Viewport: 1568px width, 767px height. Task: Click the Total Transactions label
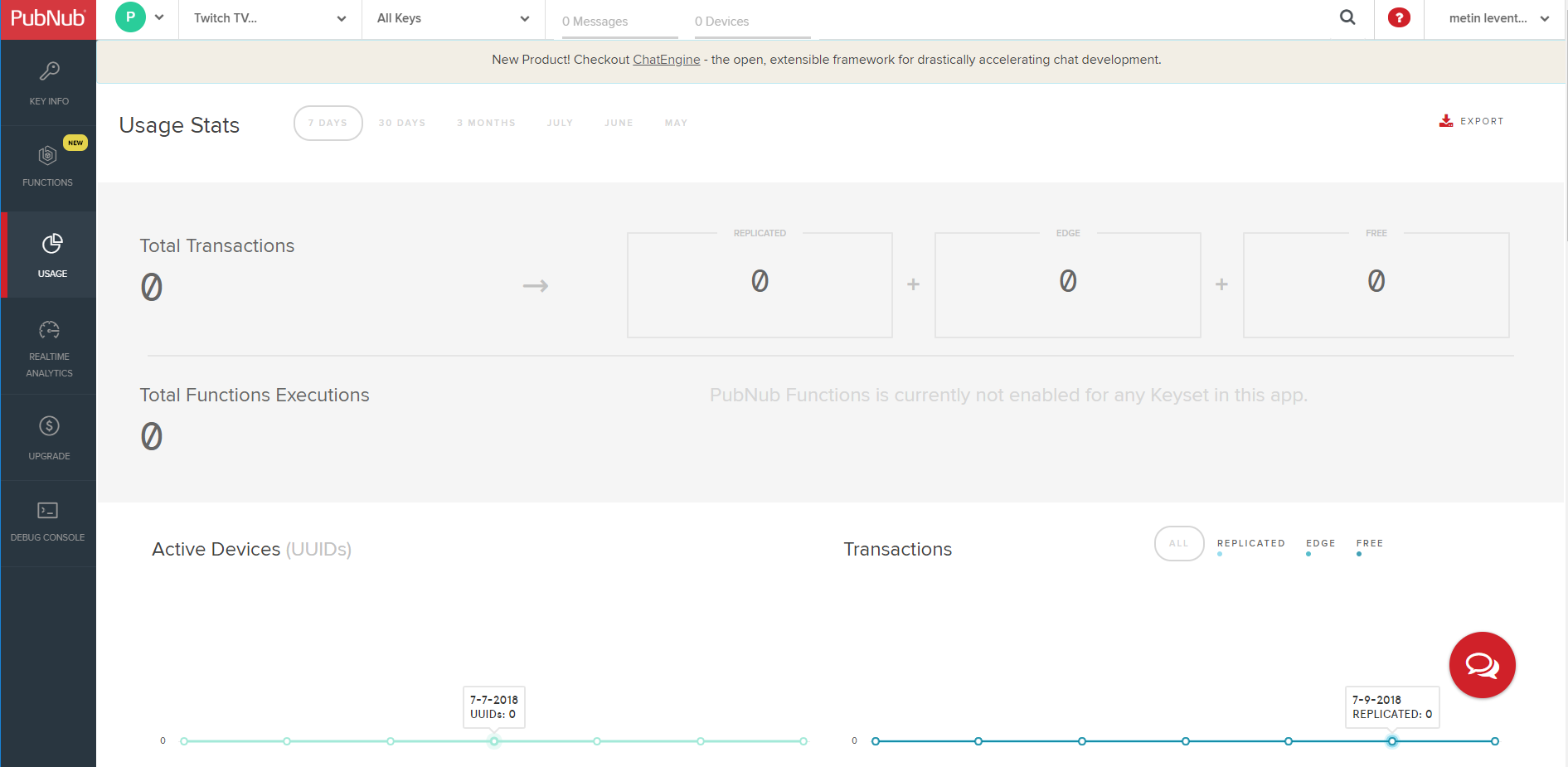click(217, 245)
